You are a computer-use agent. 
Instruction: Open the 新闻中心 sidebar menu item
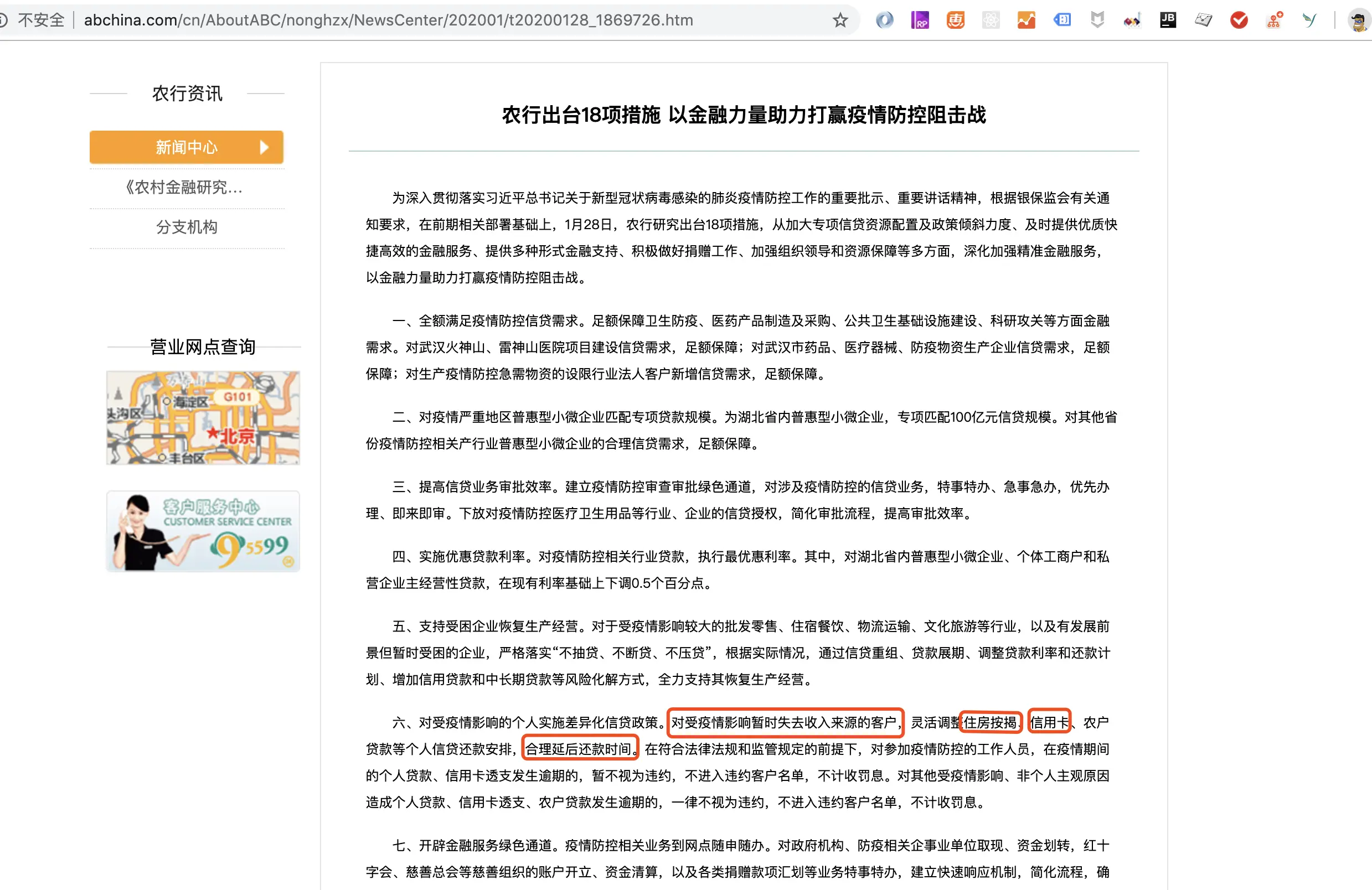click(x=186, y=148)
